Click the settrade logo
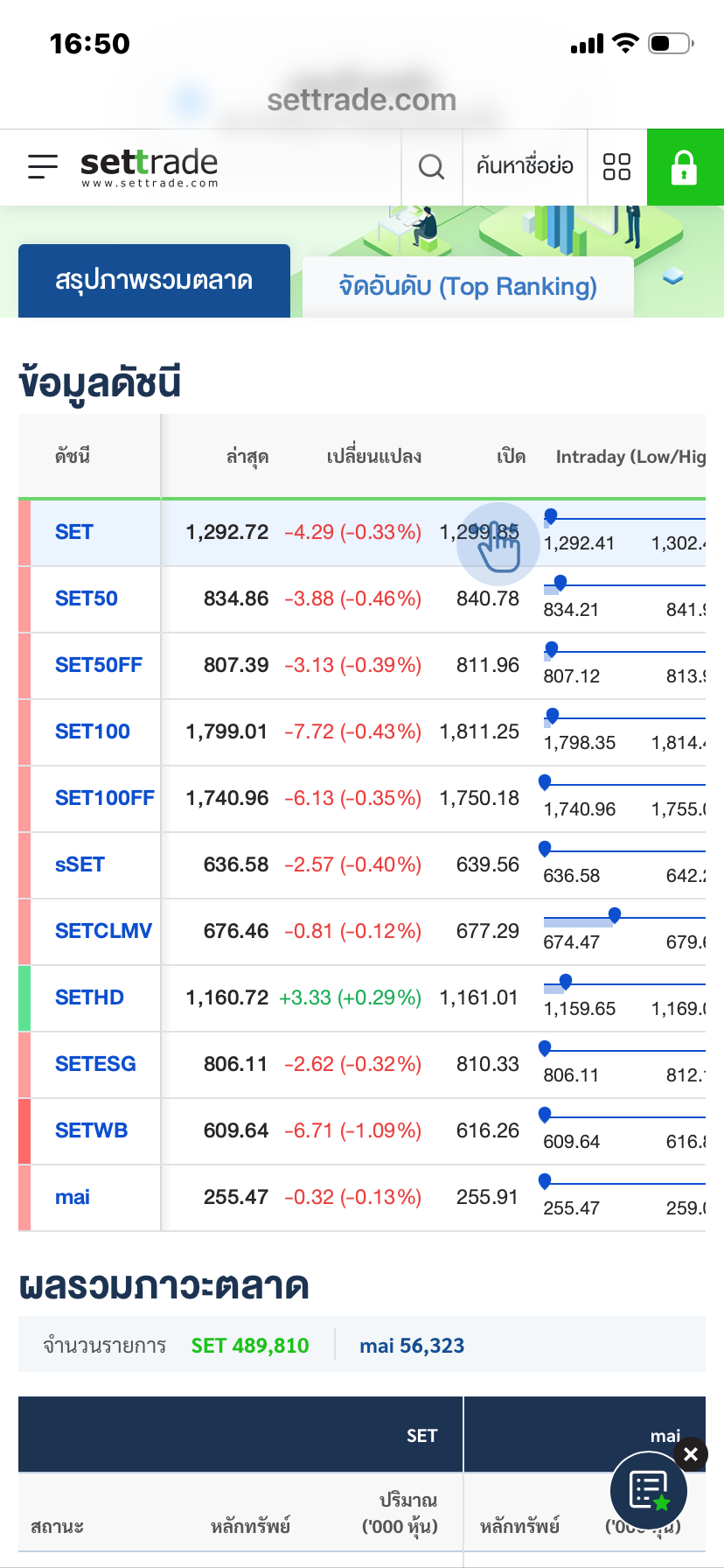This screenshot has width=724, height=1568. pos(149,166)
